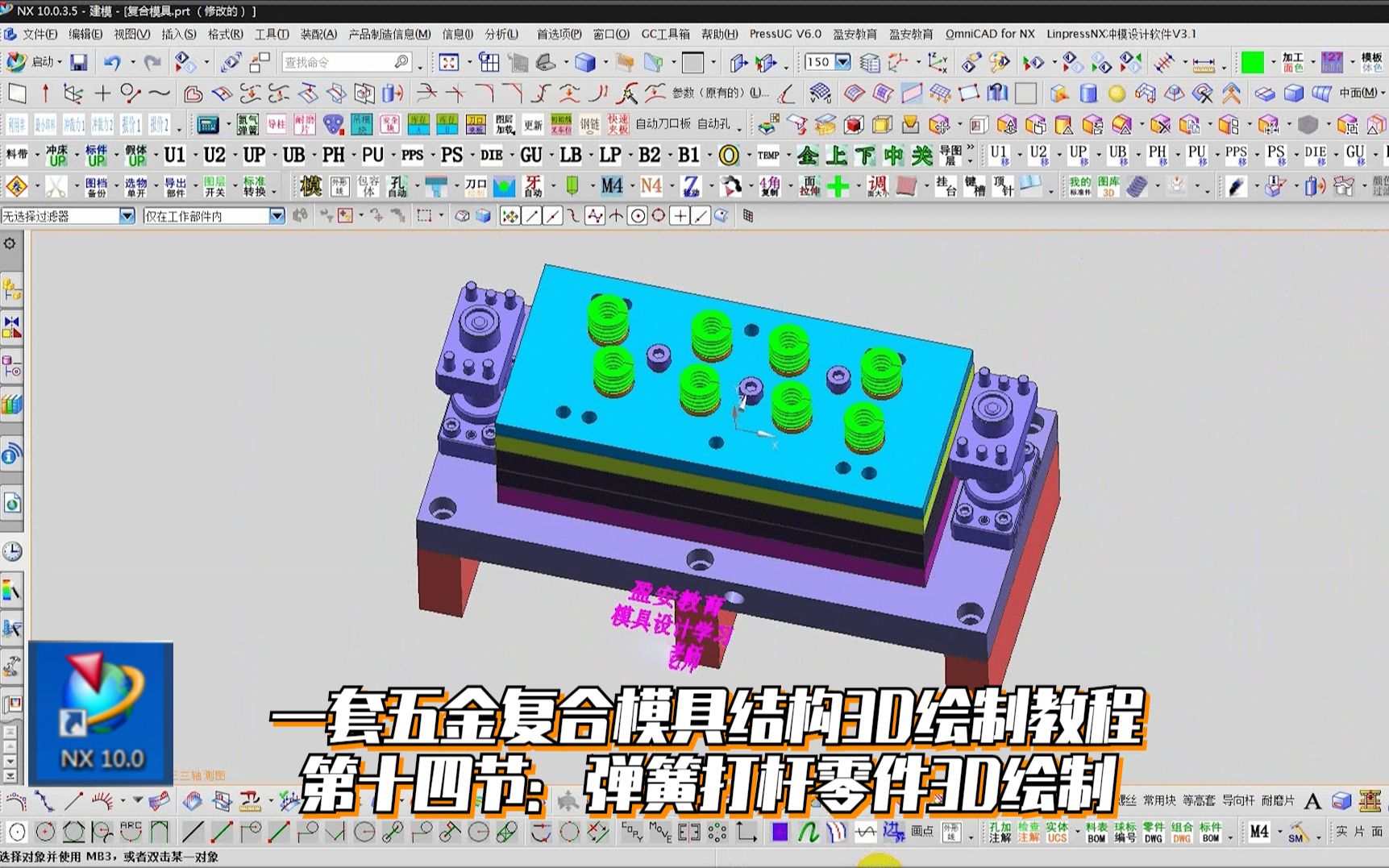
Task: Open the 装配(A) menu
Action: pyautogui.click(x=318, y=34)
